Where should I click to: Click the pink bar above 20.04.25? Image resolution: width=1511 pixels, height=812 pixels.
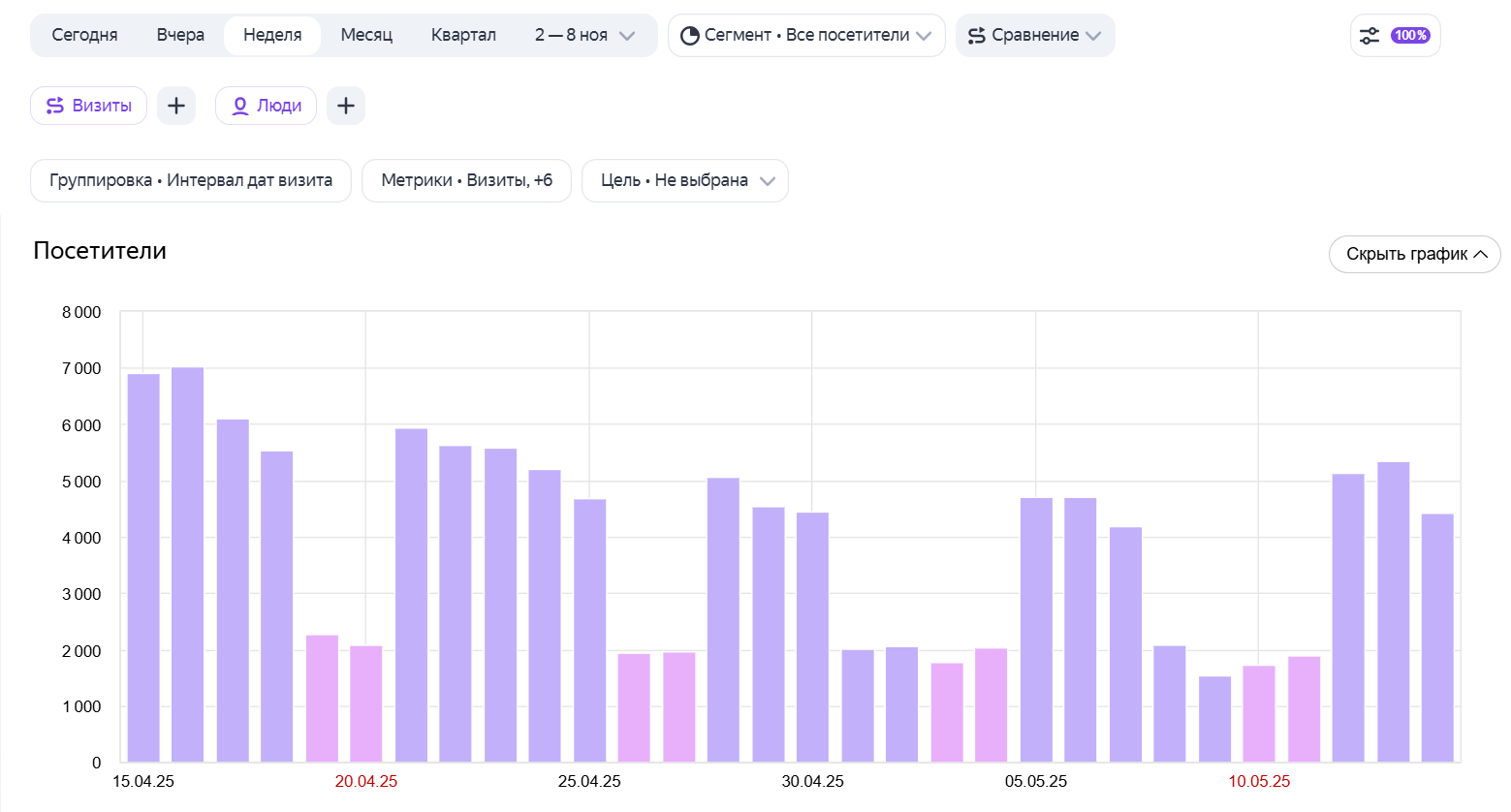click(366, 703)
